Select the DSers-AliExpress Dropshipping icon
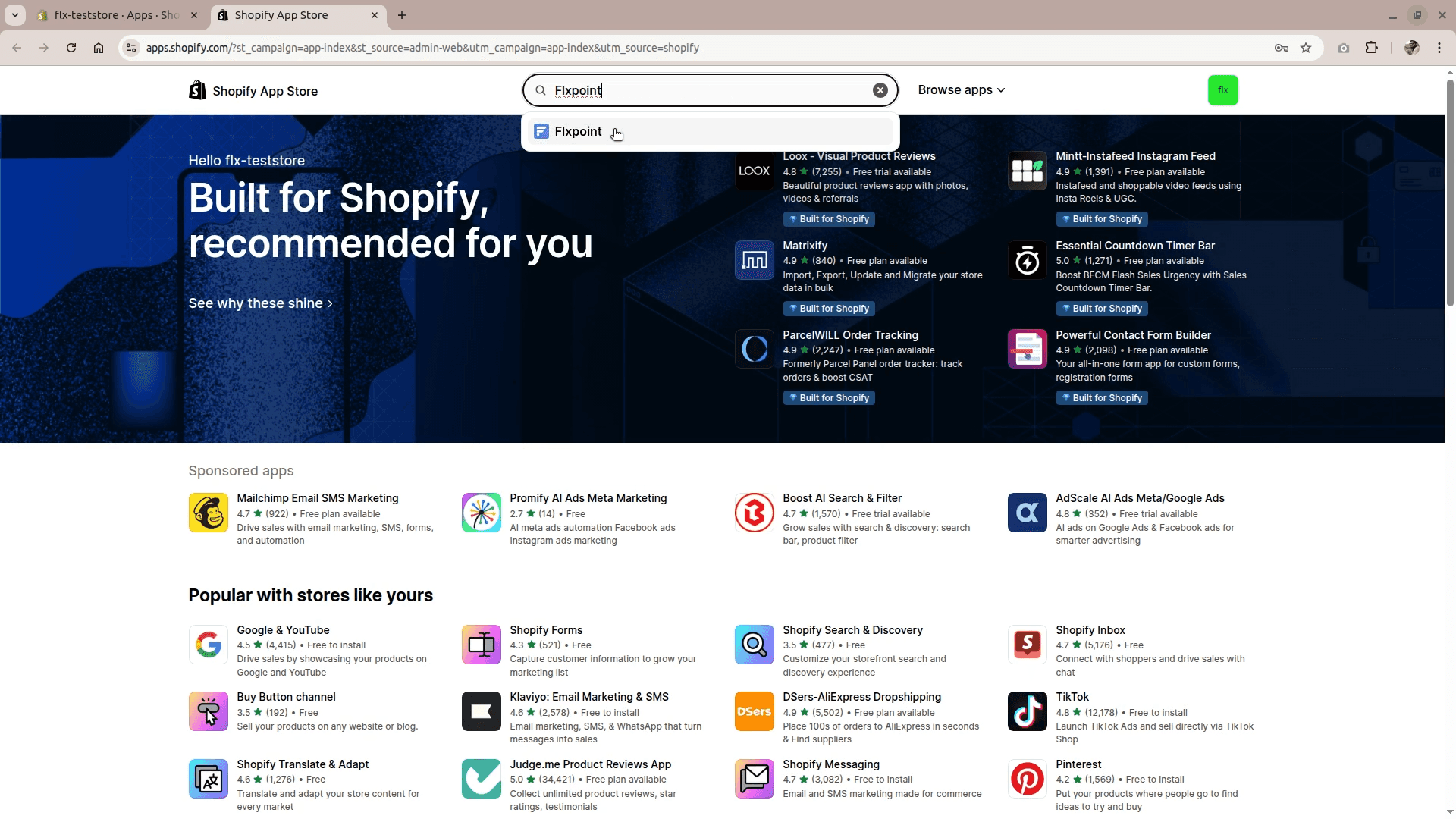1456x819 pixels. pos(754,711)
